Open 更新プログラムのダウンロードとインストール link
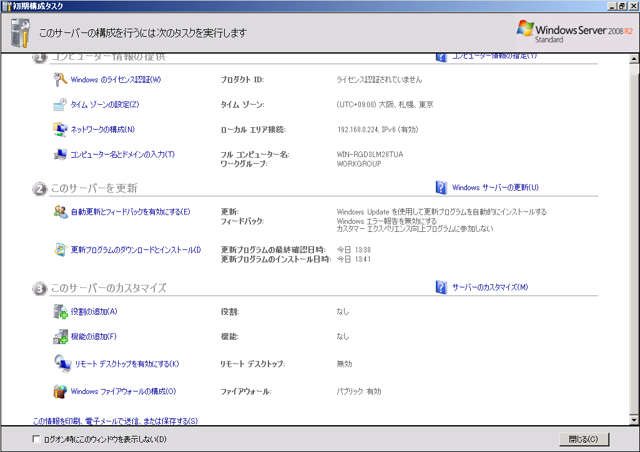This screenshot has width=640, height=452. tap(136, 249)
